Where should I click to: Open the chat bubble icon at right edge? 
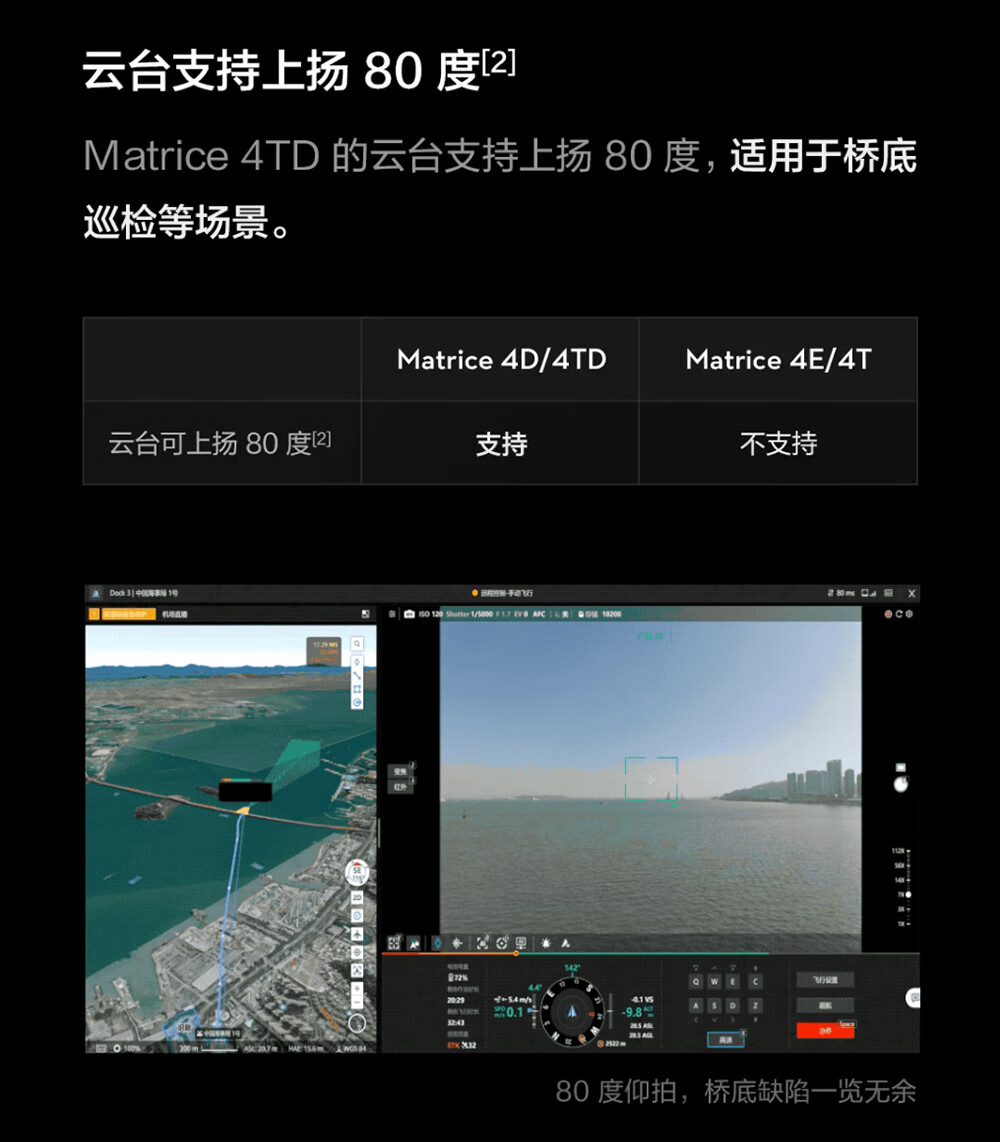913,998
